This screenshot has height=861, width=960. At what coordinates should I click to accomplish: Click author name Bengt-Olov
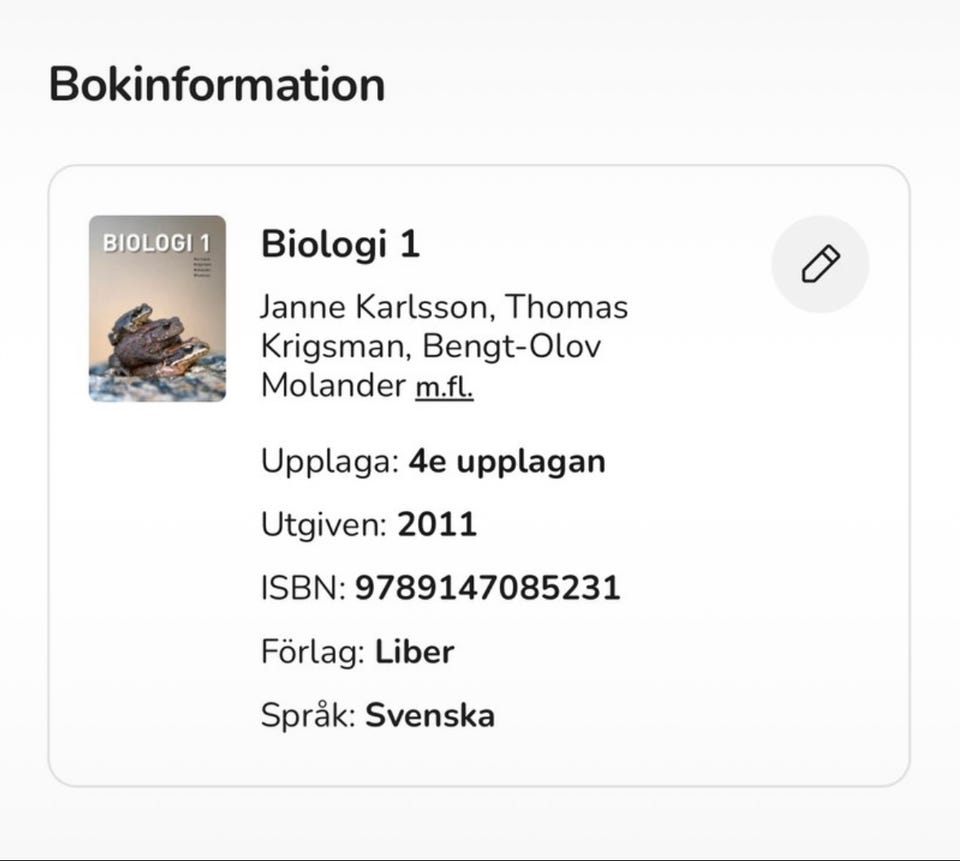click(514, 346)
